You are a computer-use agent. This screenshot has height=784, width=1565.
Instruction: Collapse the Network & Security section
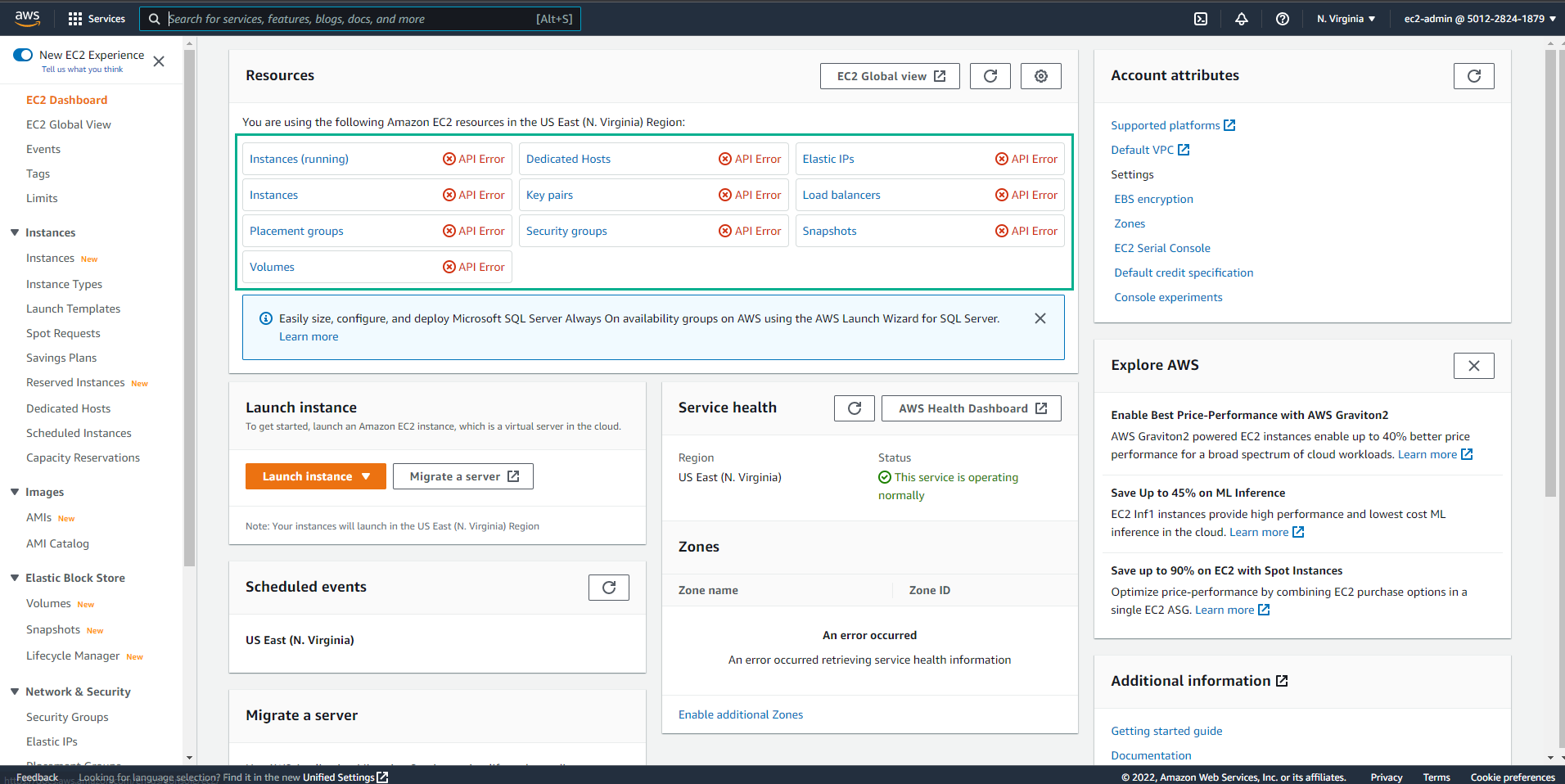[x=15, y=692]
